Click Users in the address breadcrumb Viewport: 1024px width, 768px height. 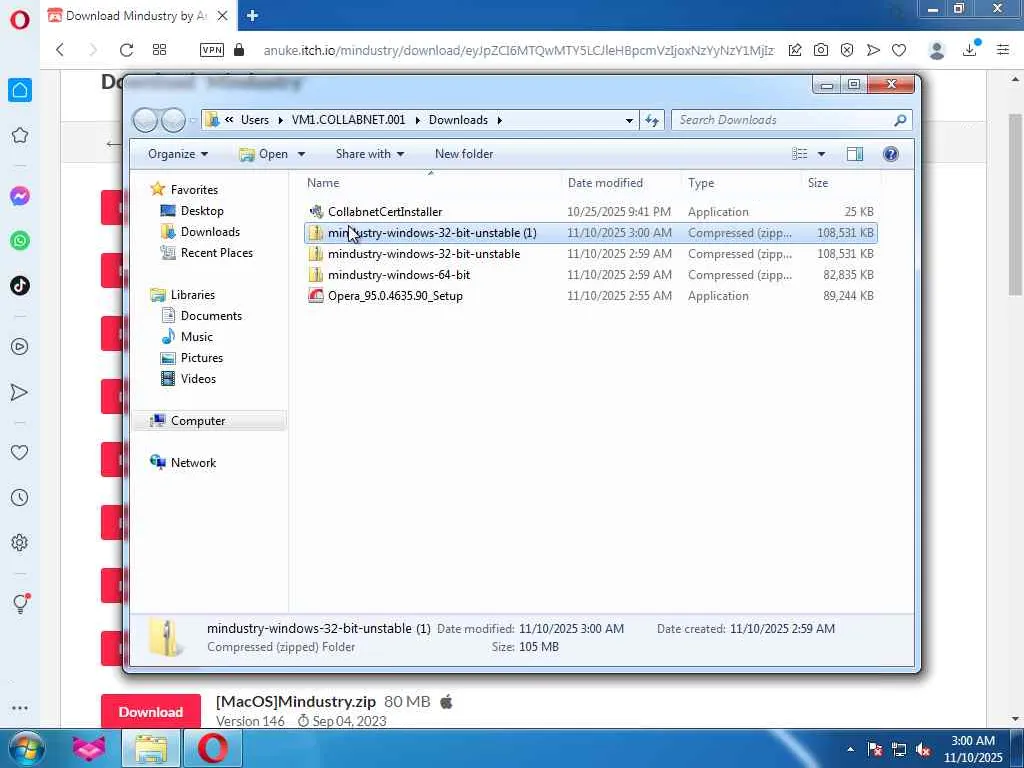tap(255, 120)
